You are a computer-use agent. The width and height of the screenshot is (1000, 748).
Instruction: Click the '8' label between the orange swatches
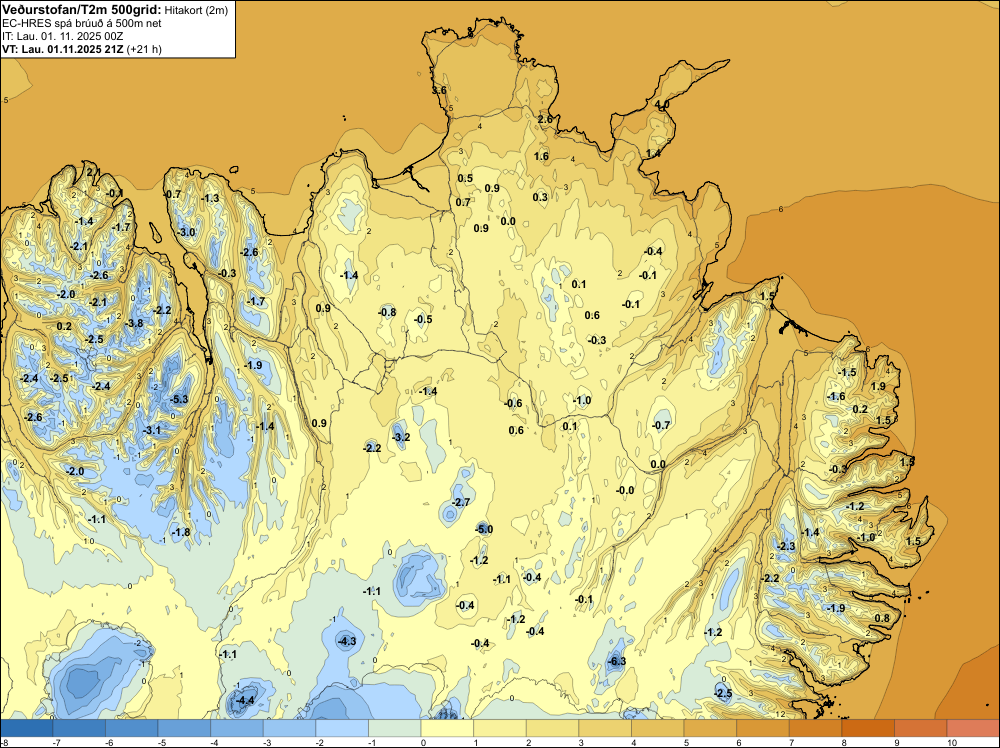point(846,743)
